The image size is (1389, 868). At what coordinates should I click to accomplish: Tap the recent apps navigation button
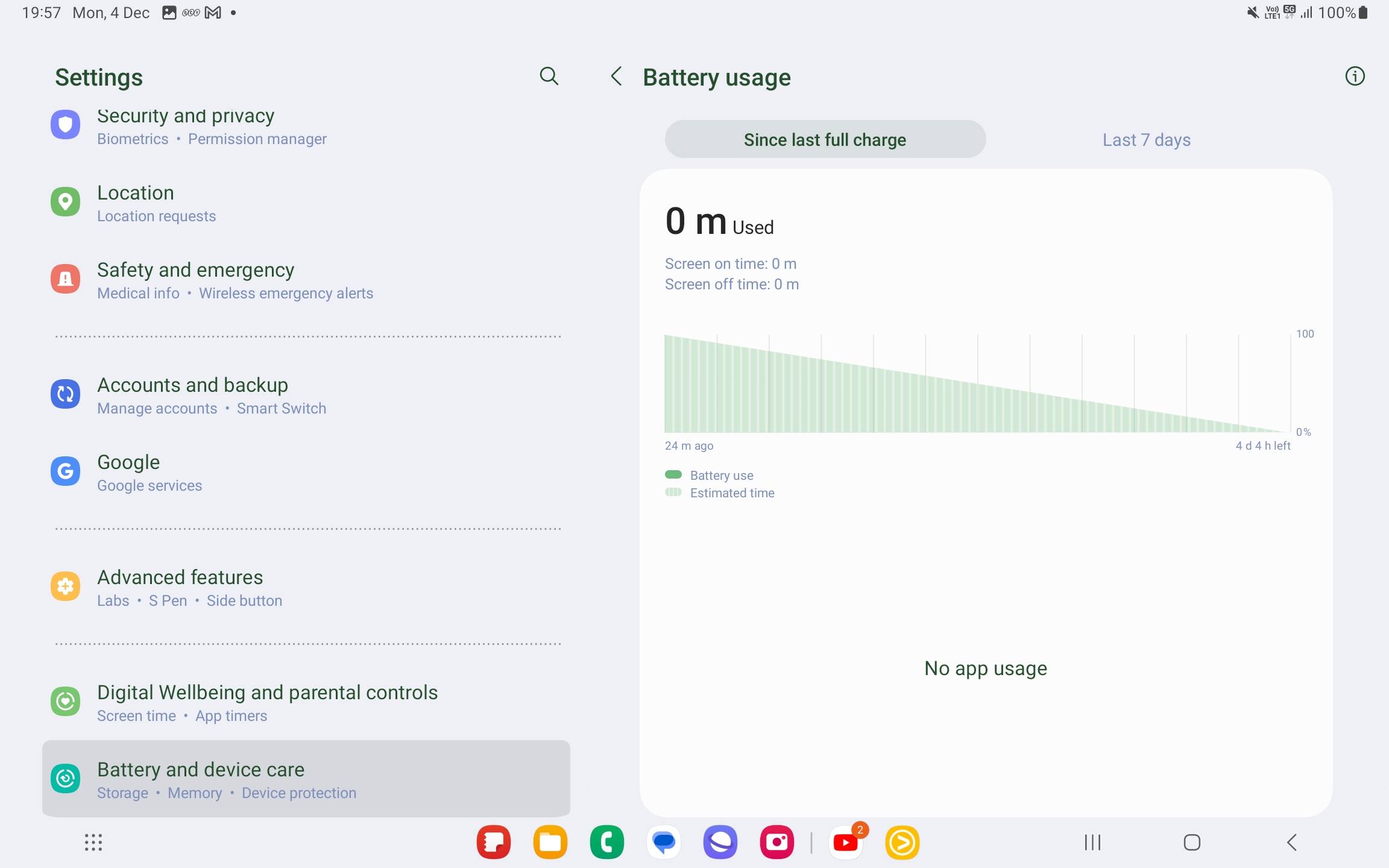(1092, 842)
